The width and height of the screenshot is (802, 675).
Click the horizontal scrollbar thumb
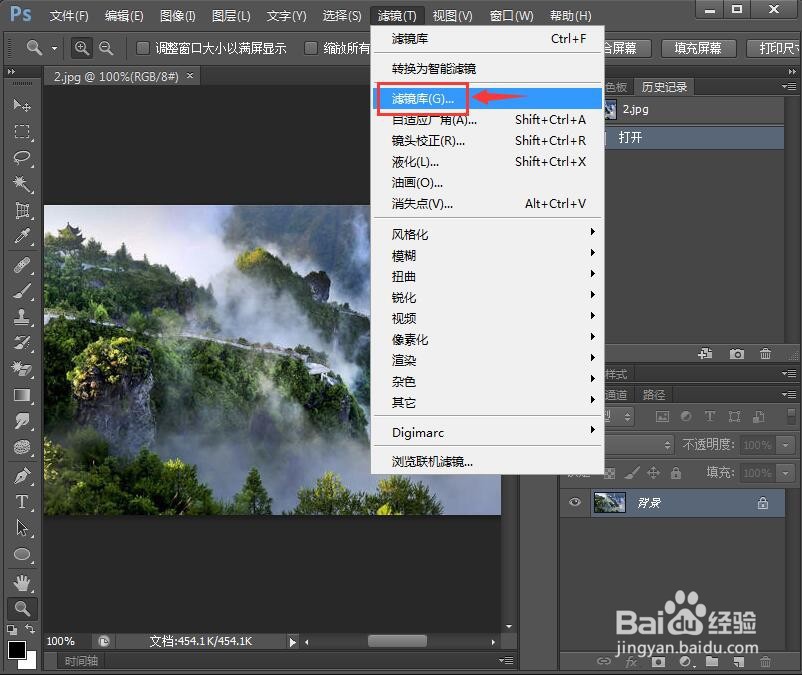[x=397, y=641]
